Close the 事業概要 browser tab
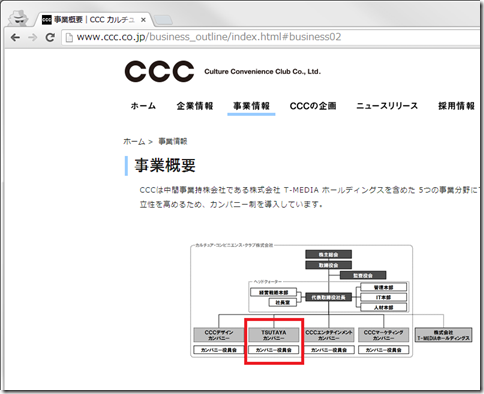 143,20
